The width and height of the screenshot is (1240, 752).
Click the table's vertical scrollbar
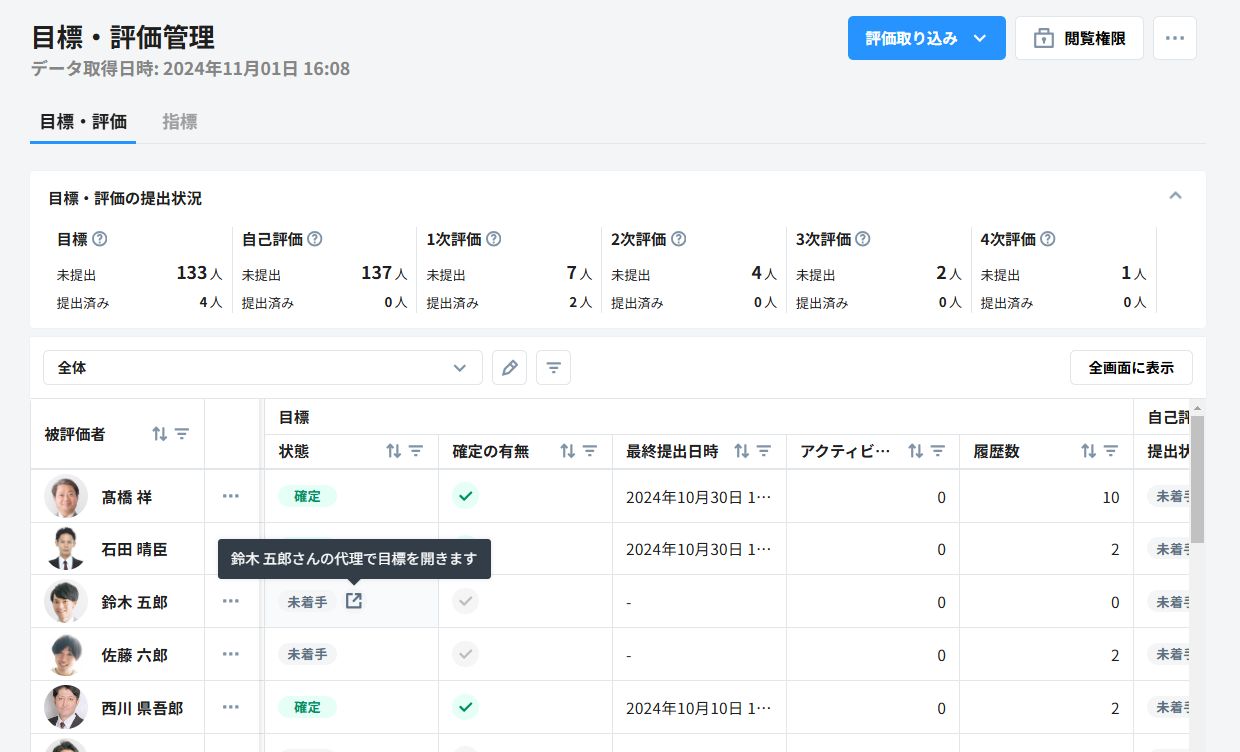[1197, 480]
